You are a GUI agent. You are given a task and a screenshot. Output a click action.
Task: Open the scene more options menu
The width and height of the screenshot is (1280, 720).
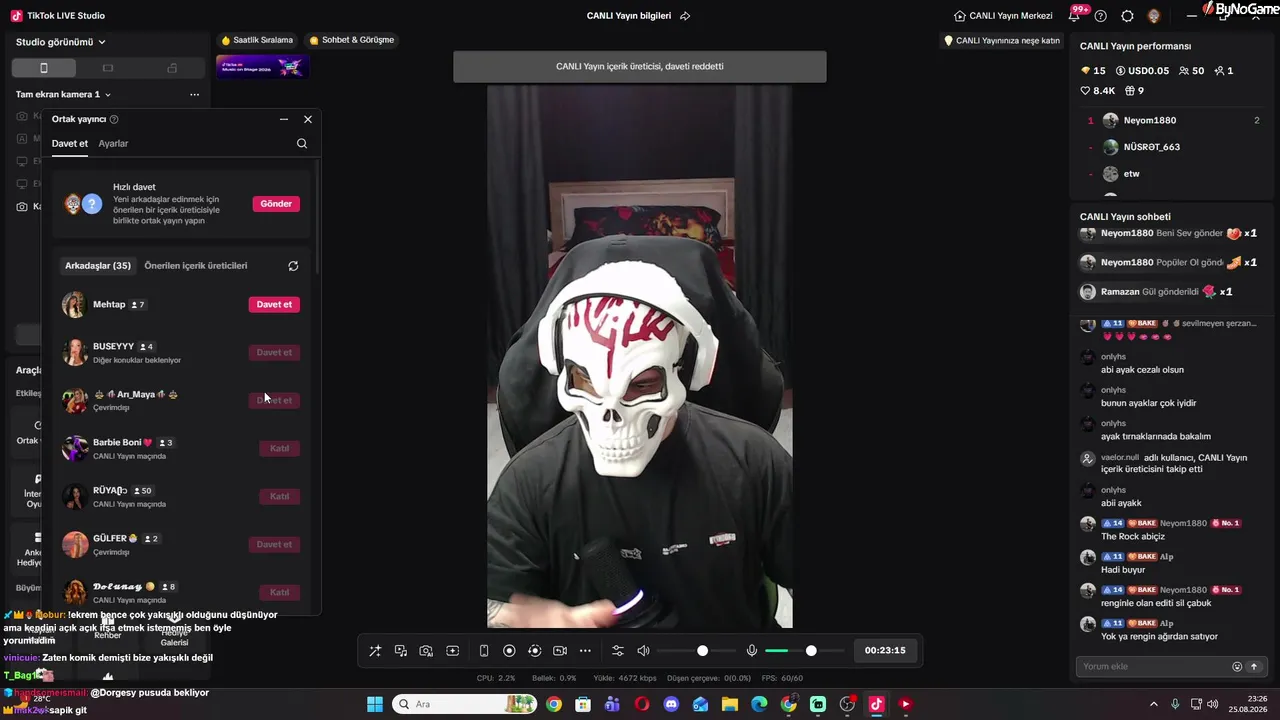[x=194, y=94]
